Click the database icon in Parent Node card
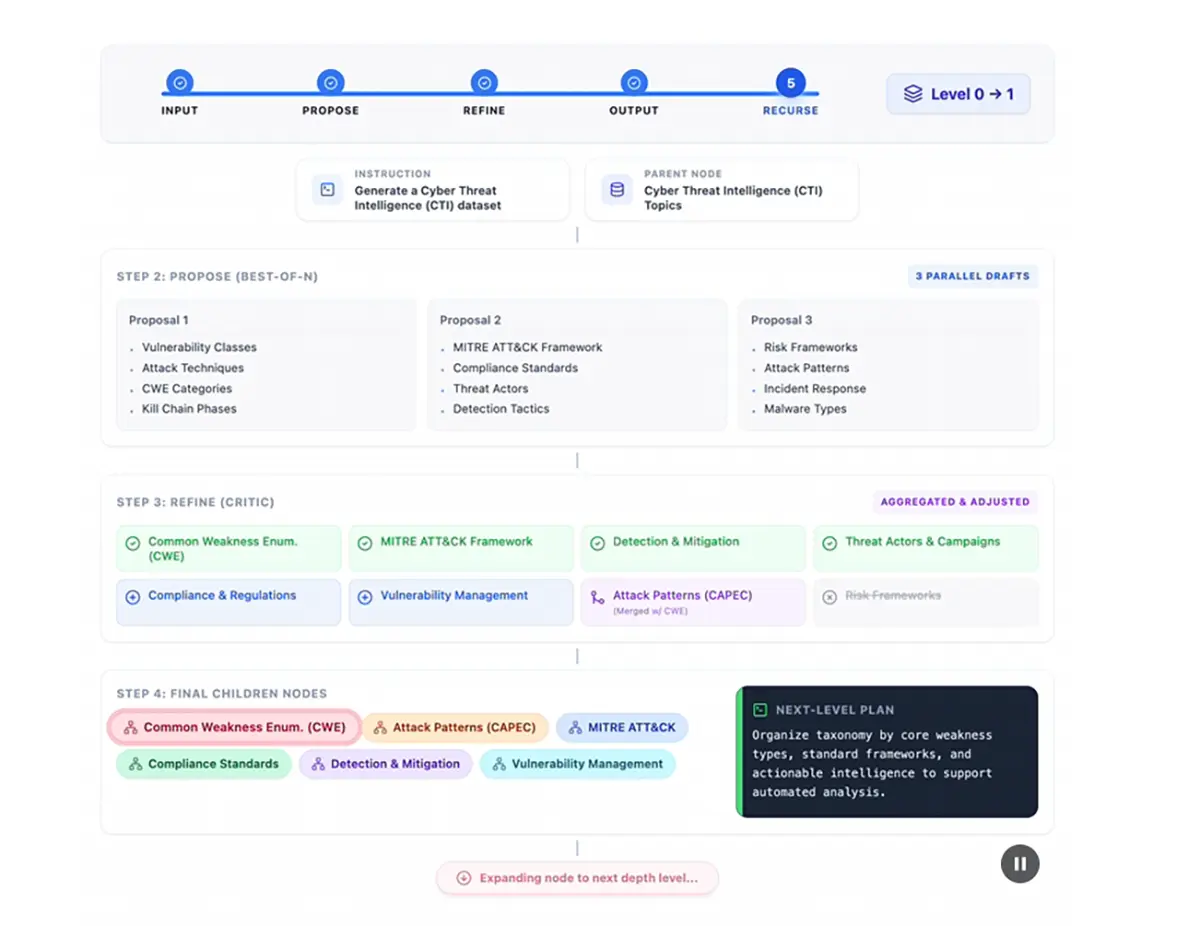This screenshot has width=1200, height=926. point(617,189)
